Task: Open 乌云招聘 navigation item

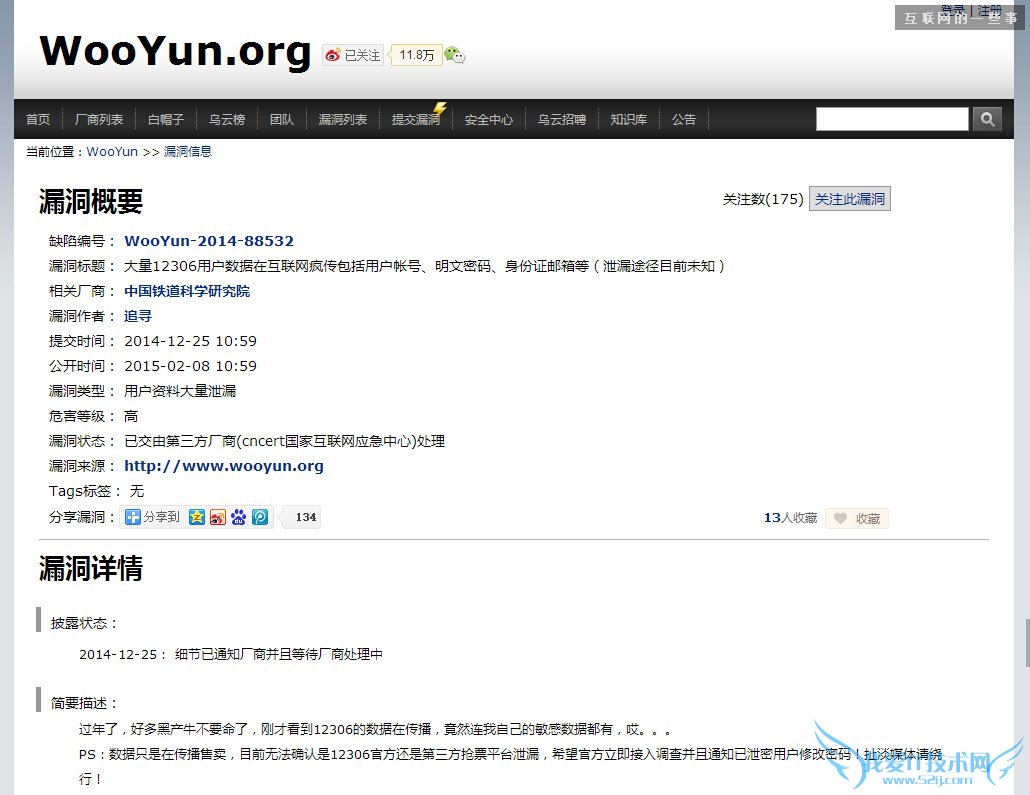Action: point(562,119)
